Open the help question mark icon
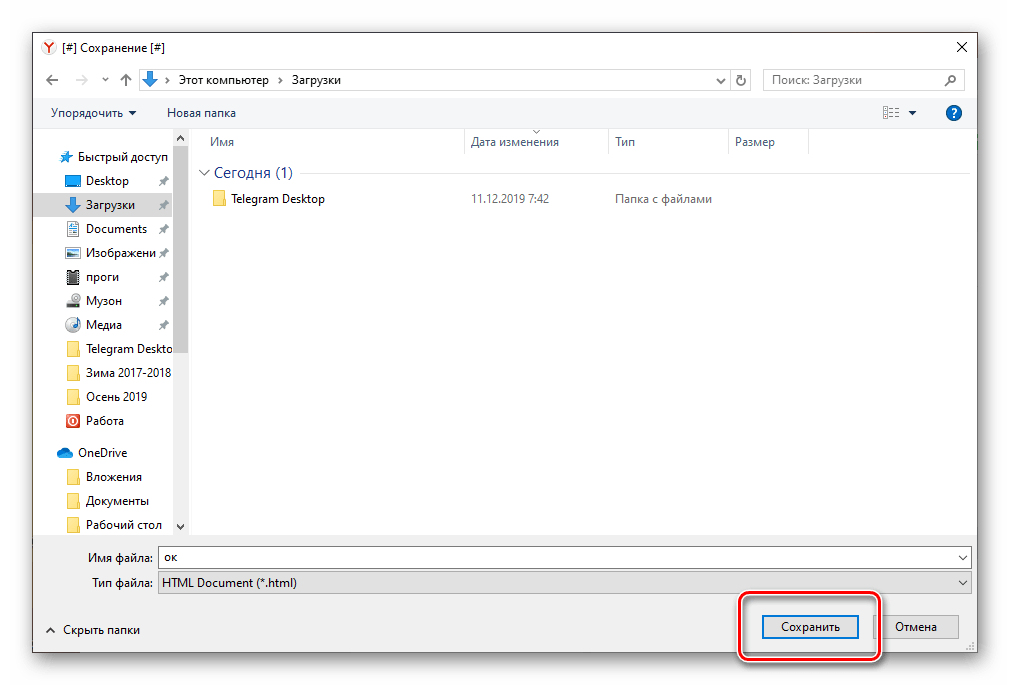Viewport: 1010px width, 685px height. click(953, 113)
